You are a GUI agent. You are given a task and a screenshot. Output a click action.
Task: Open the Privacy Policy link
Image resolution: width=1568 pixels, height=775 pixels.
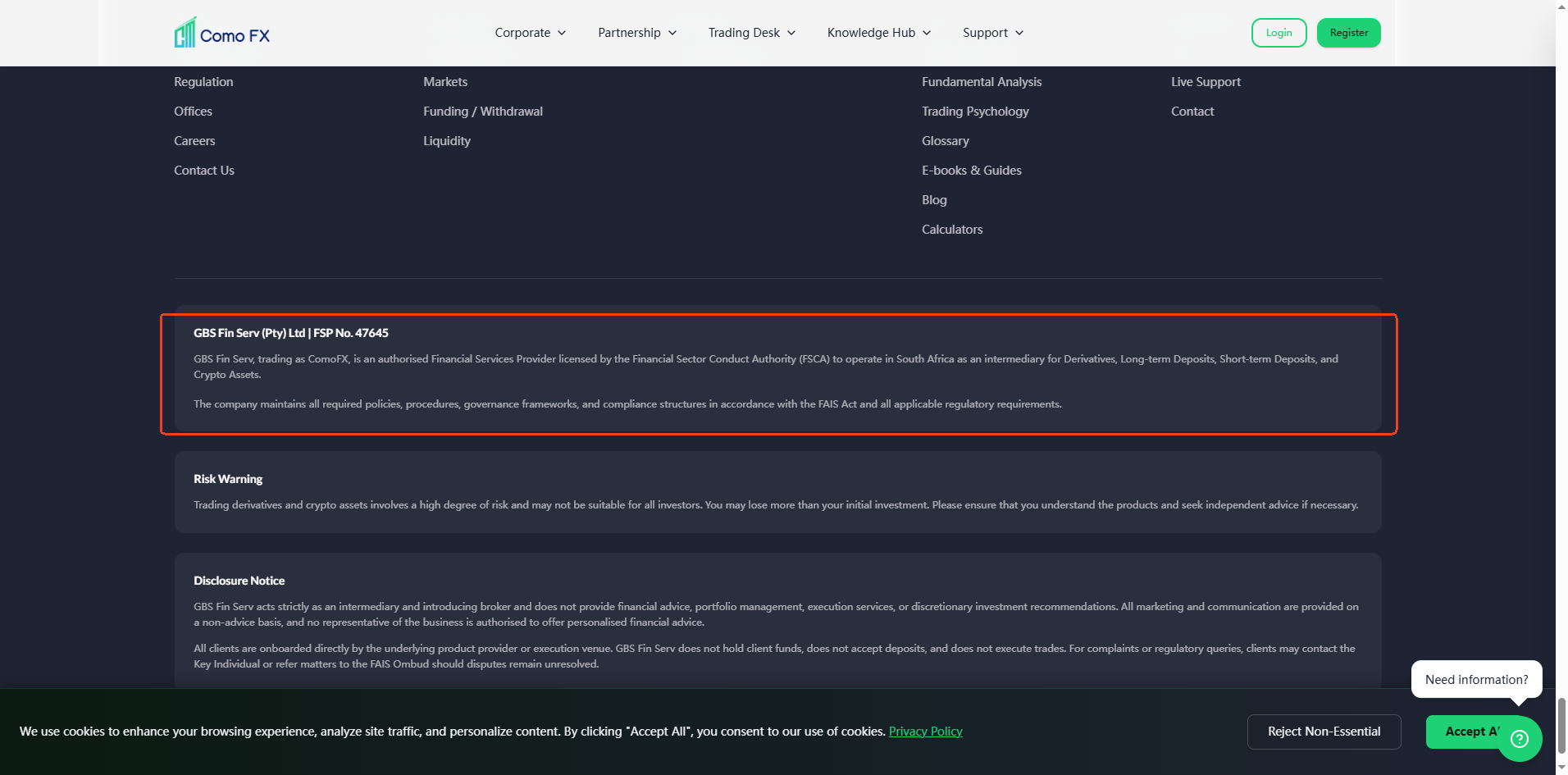click(x=925, y=732)
